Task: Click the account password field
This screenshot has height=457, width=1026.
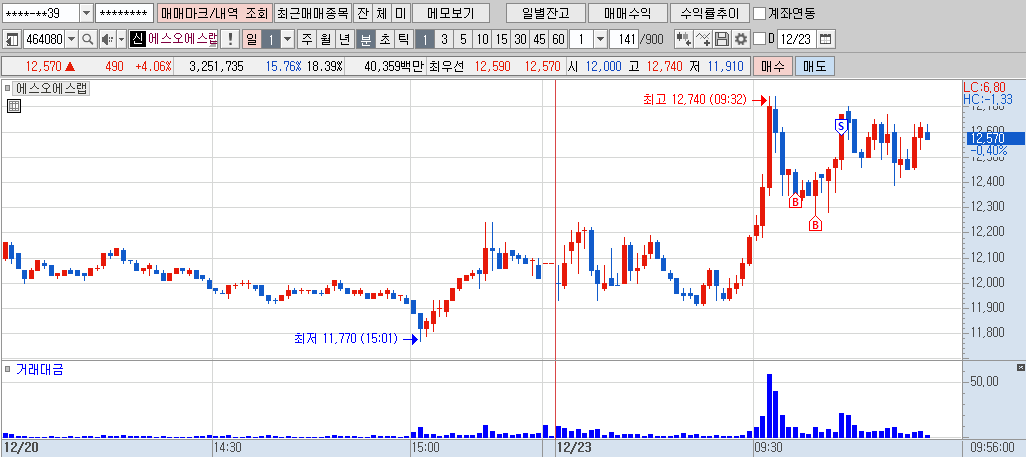Action: click(124, 12)
